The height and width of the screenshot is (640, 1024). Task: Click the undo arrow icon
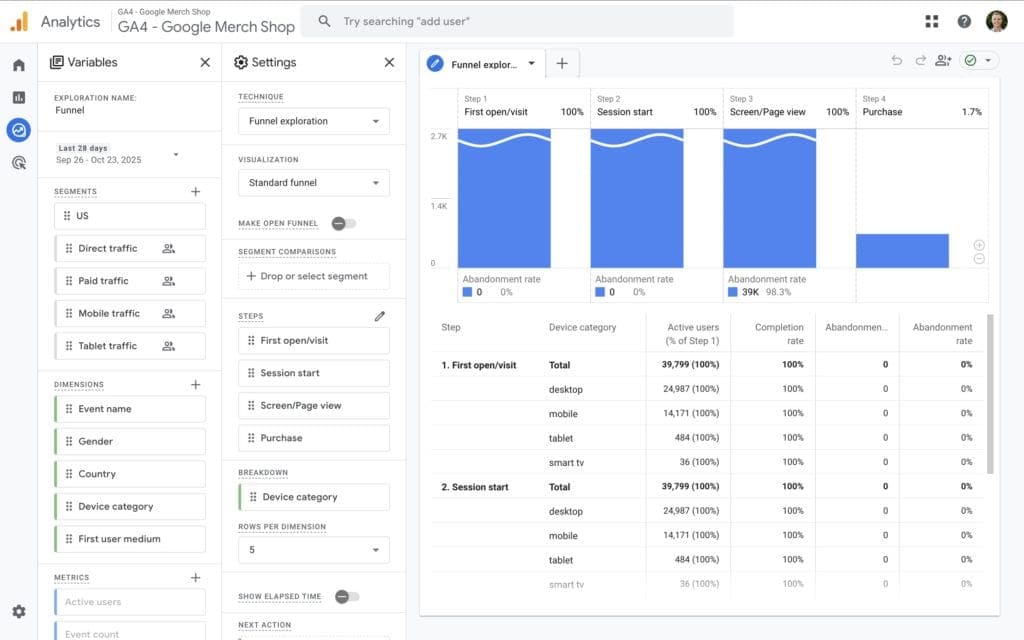coord(897,61)
